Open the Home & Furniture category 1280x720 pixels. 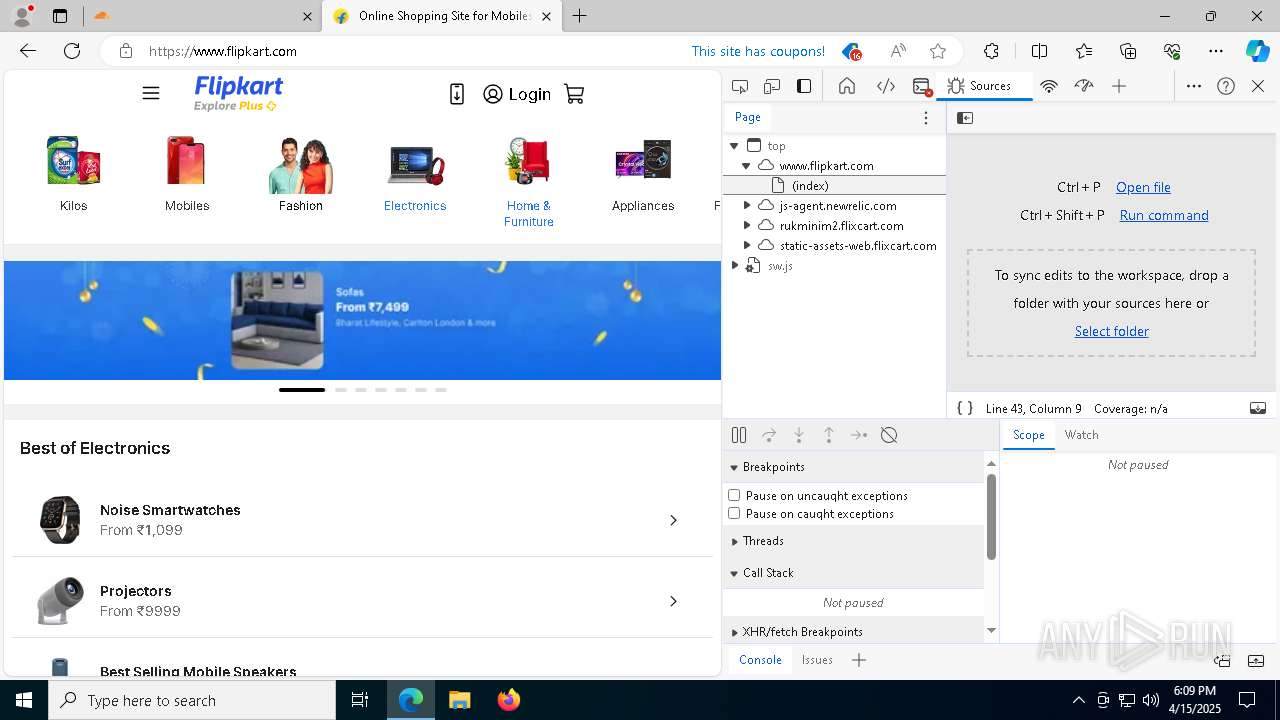click(x=529, y=183)
